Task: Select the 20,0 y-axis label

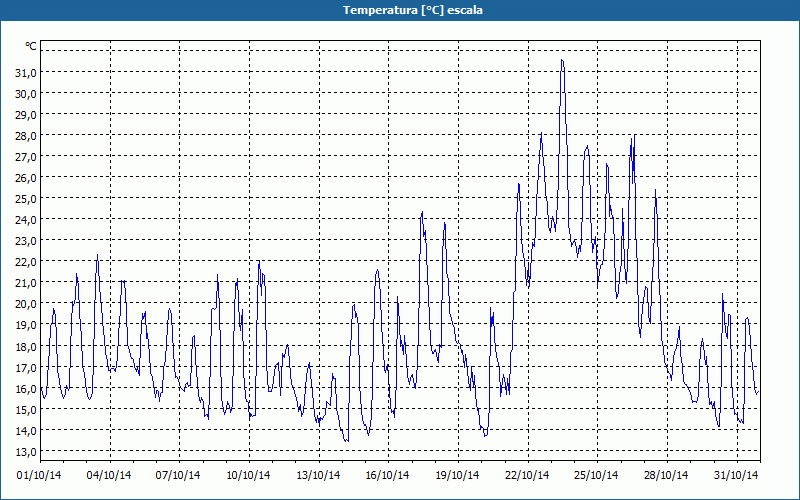Action: click(26, 304)
